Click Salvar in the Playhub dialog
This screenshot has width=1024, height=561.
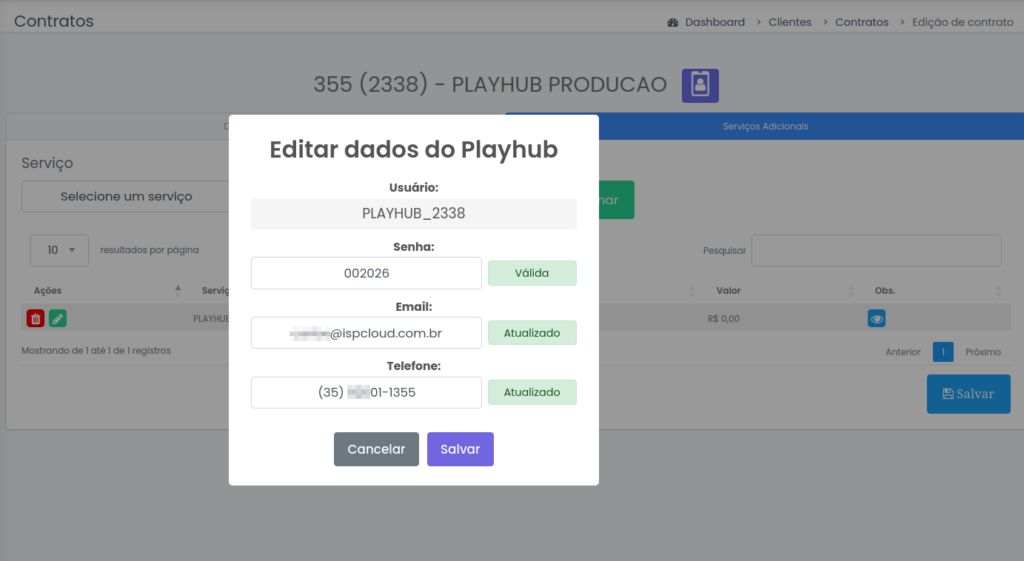tap(460, 449)
